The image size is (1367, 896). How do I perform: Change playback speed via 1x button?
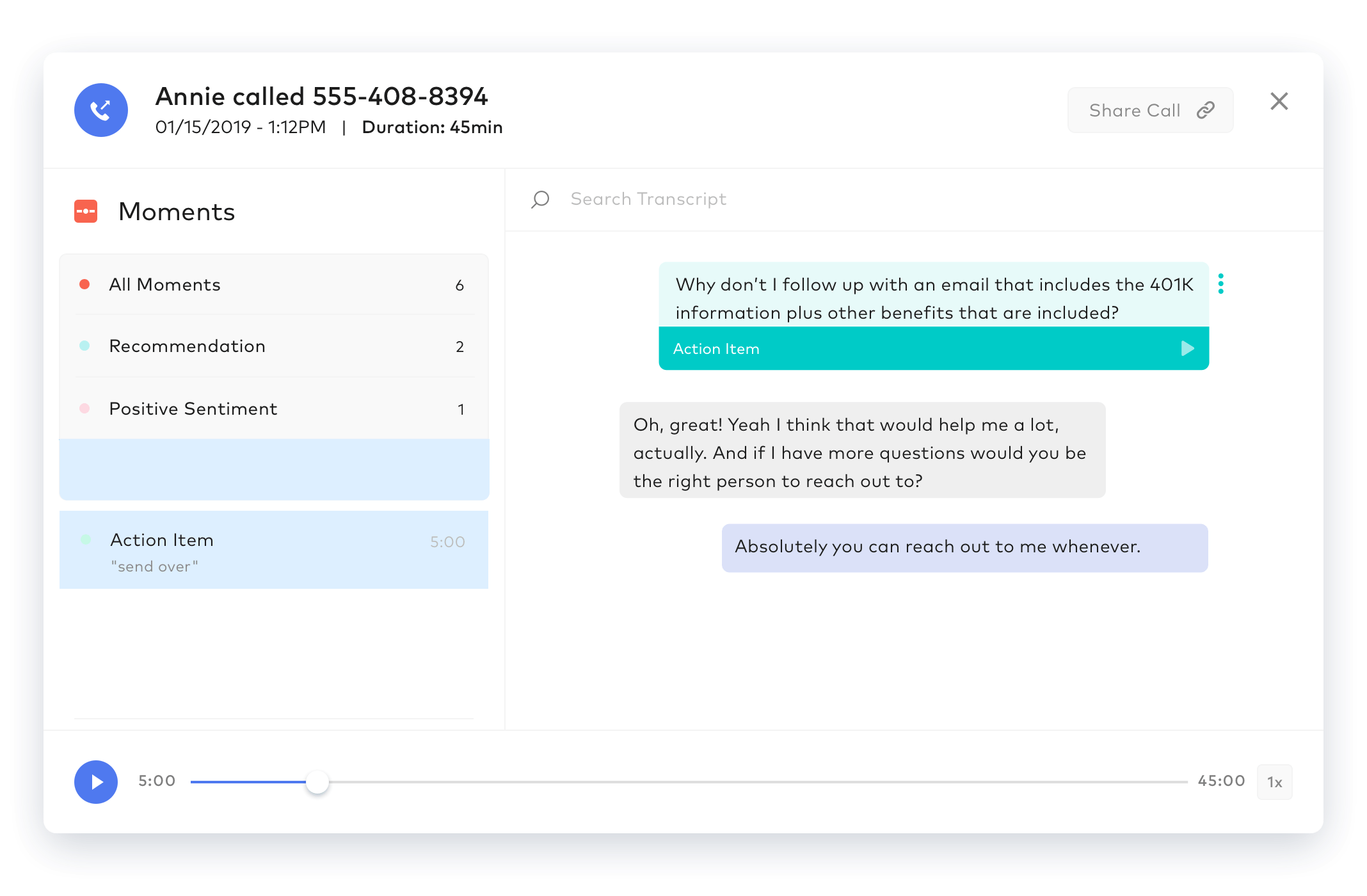(x=1274, y=782)
